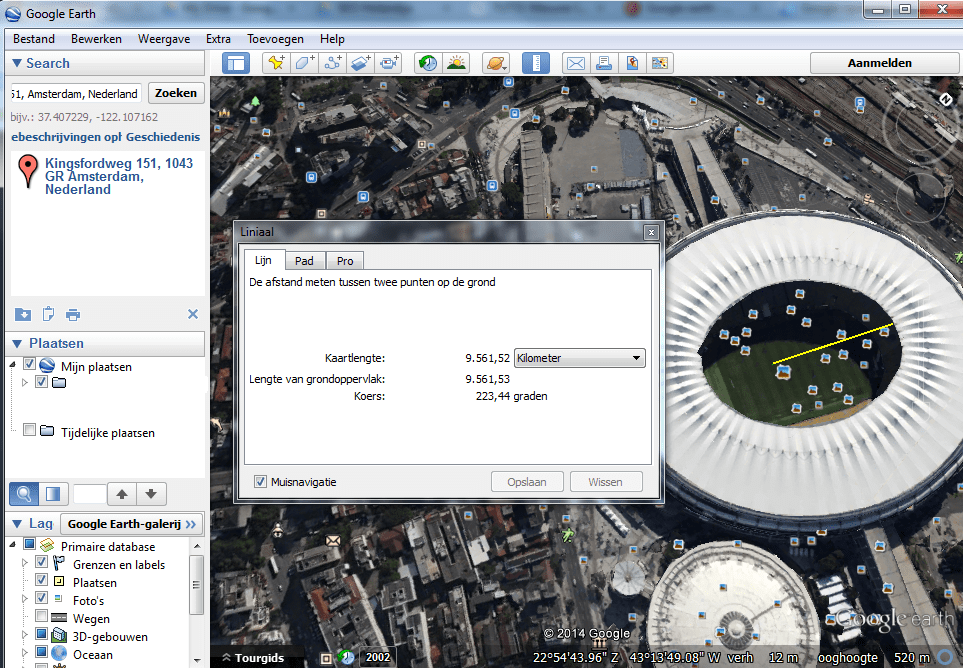
Task: Collapse the Plaatsen panel
Action: click(x=17, y=343)
